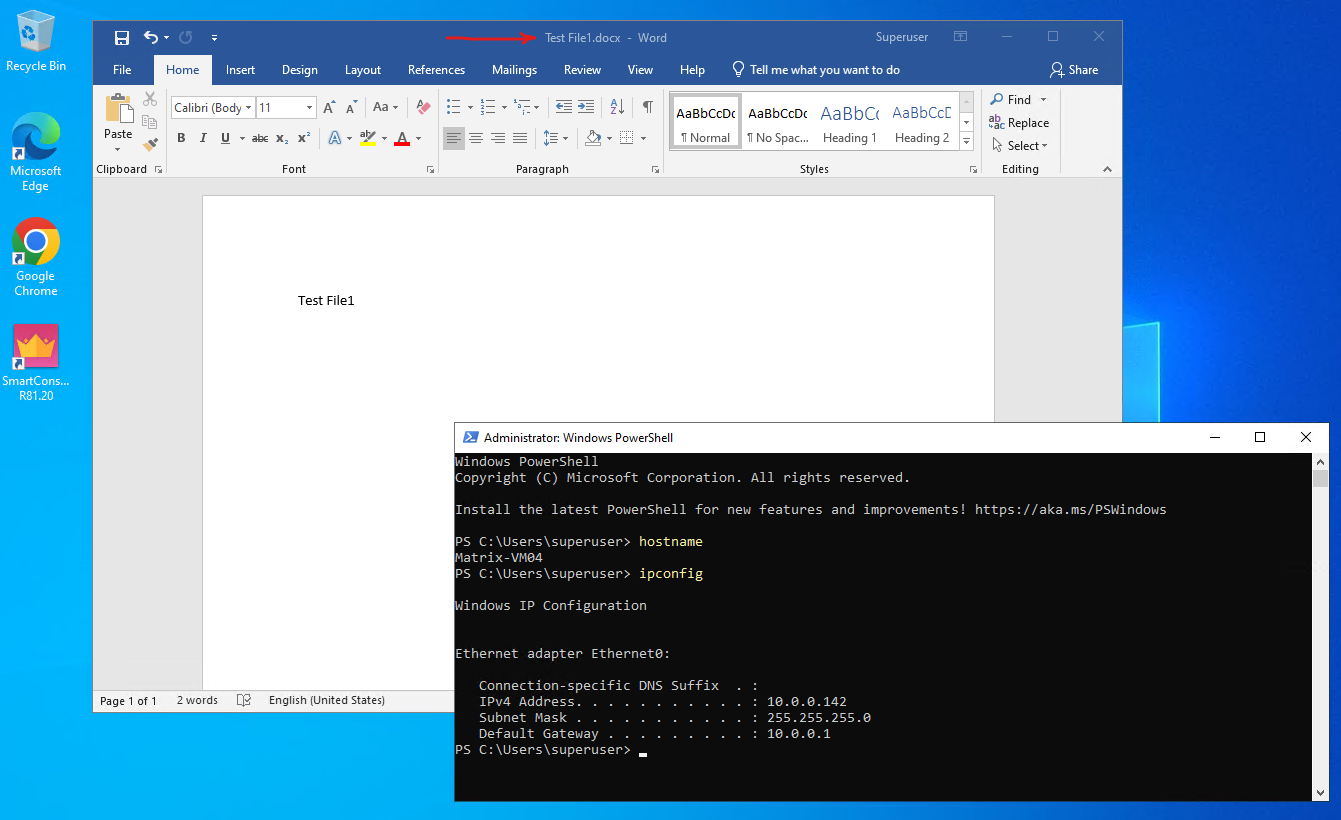Expand the font size dropdown showing 11
Image resolution: width=1341 pixels, height=820 pixels.
click(x=310, y=107)
